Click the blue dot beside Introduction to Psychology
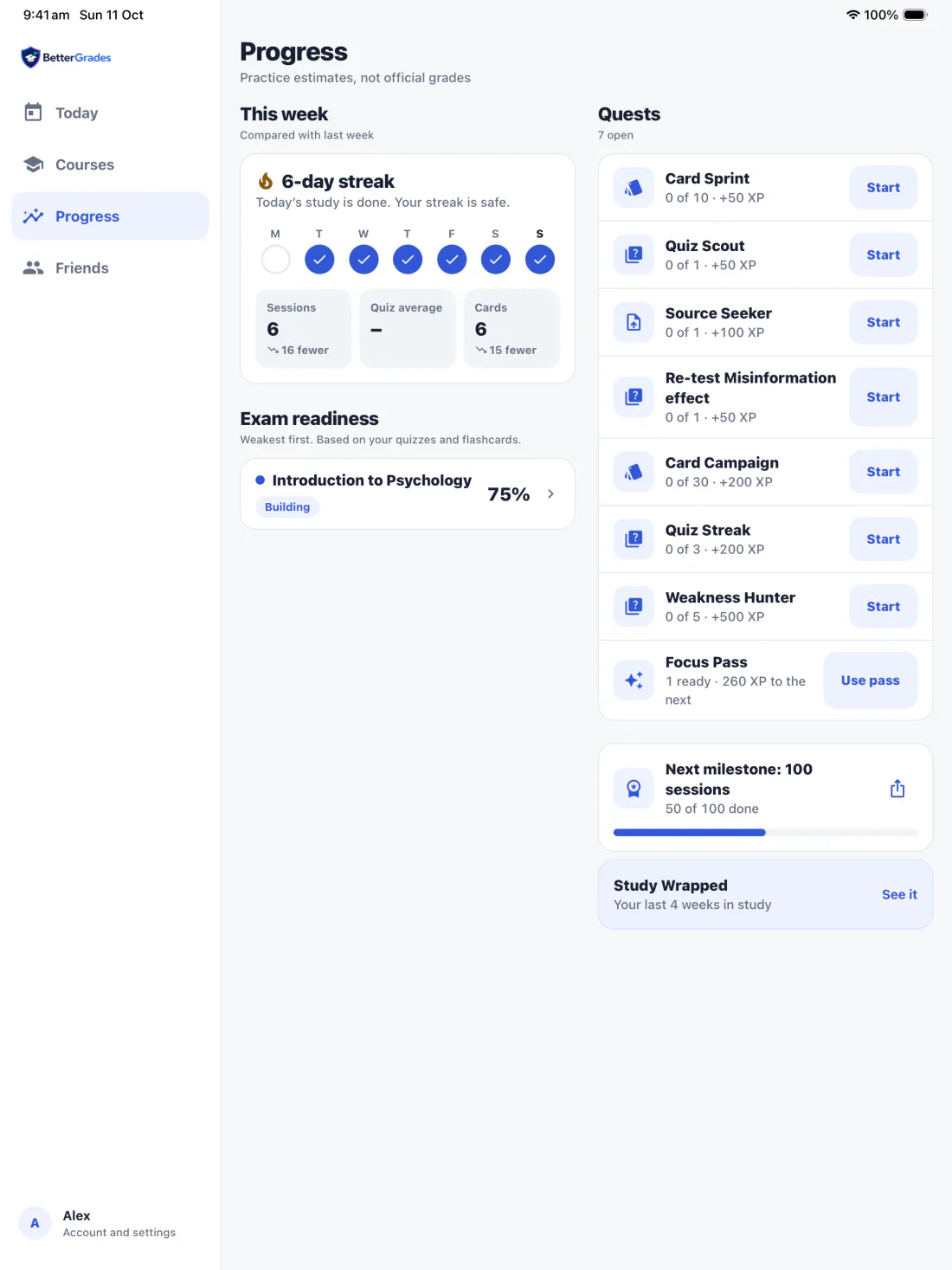This screenshot has width=952, height=1270. tap(260, 480)
